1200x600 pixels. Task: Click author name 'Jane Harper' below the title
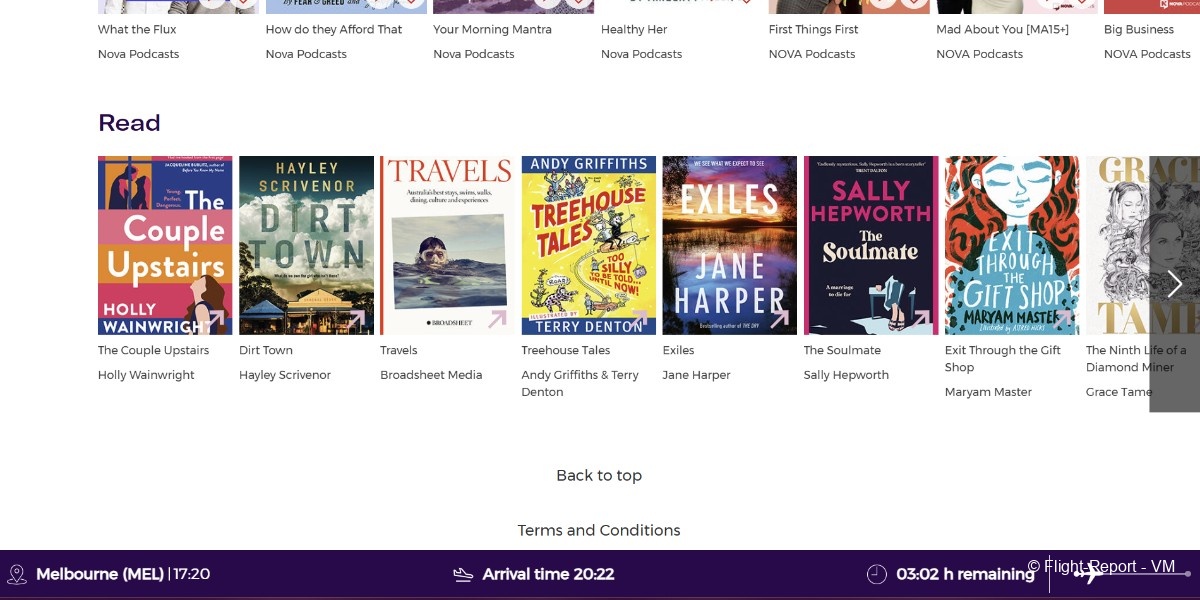(697, 375)
